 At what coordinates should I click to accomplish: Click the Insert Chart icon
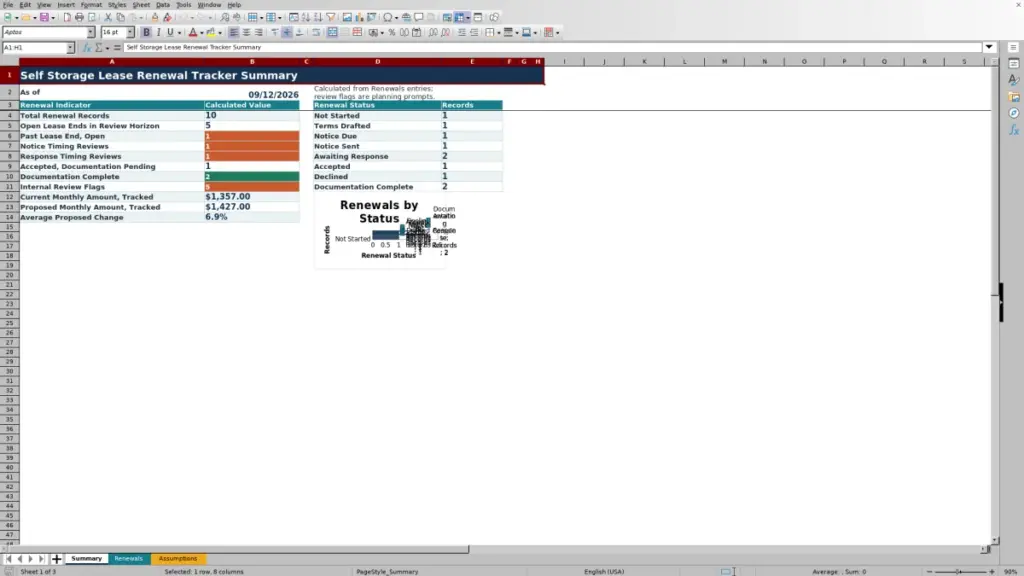[359, 18]
